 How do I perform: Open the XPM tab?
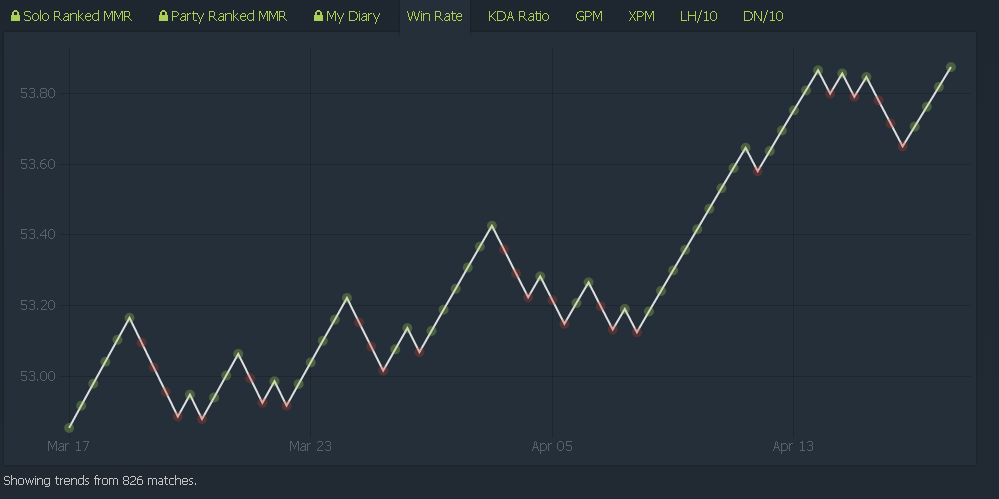pos(641,16)
